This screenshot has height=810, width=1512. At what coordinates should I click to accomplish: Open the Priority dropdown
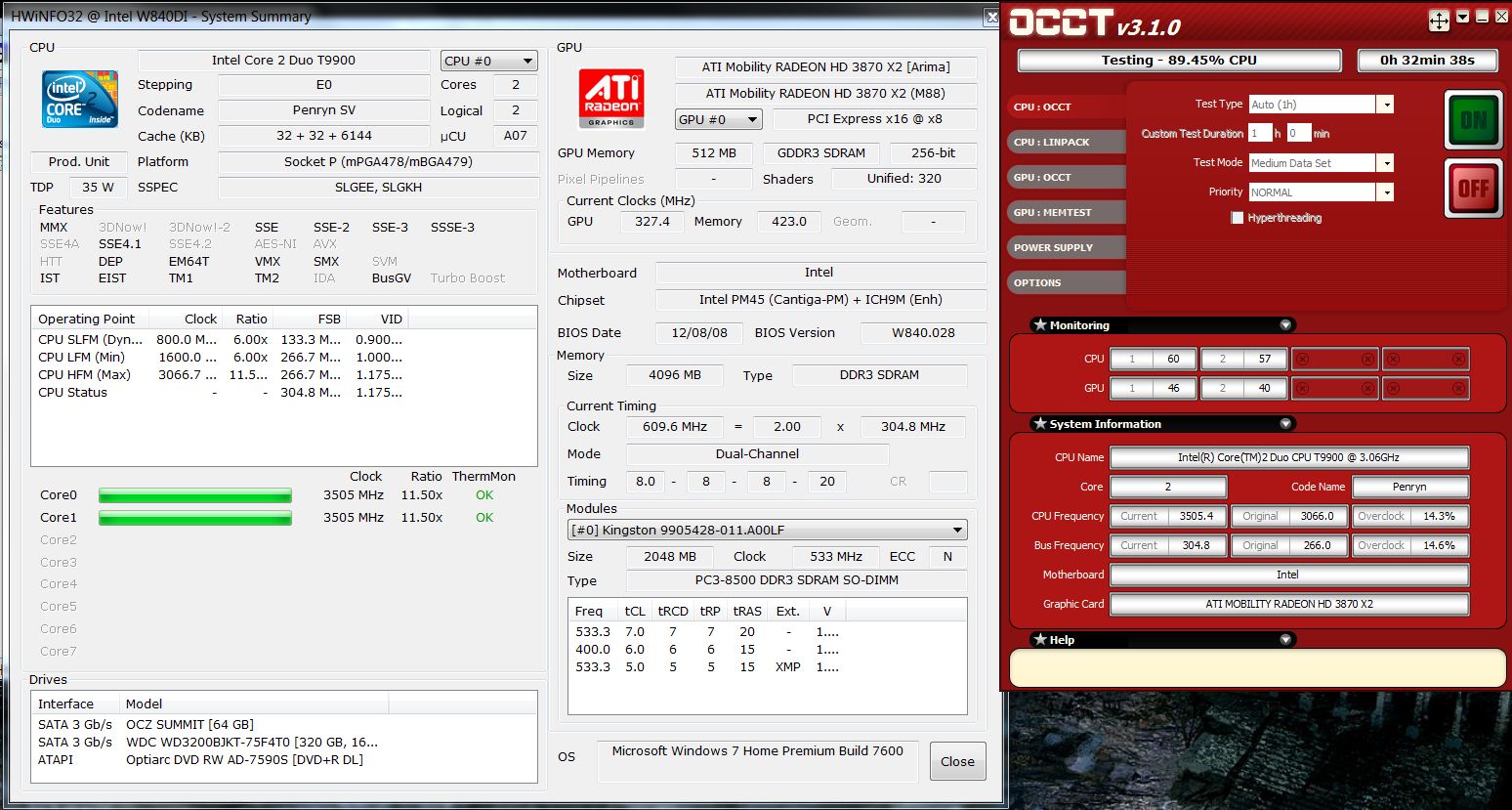click(1385, 192)
